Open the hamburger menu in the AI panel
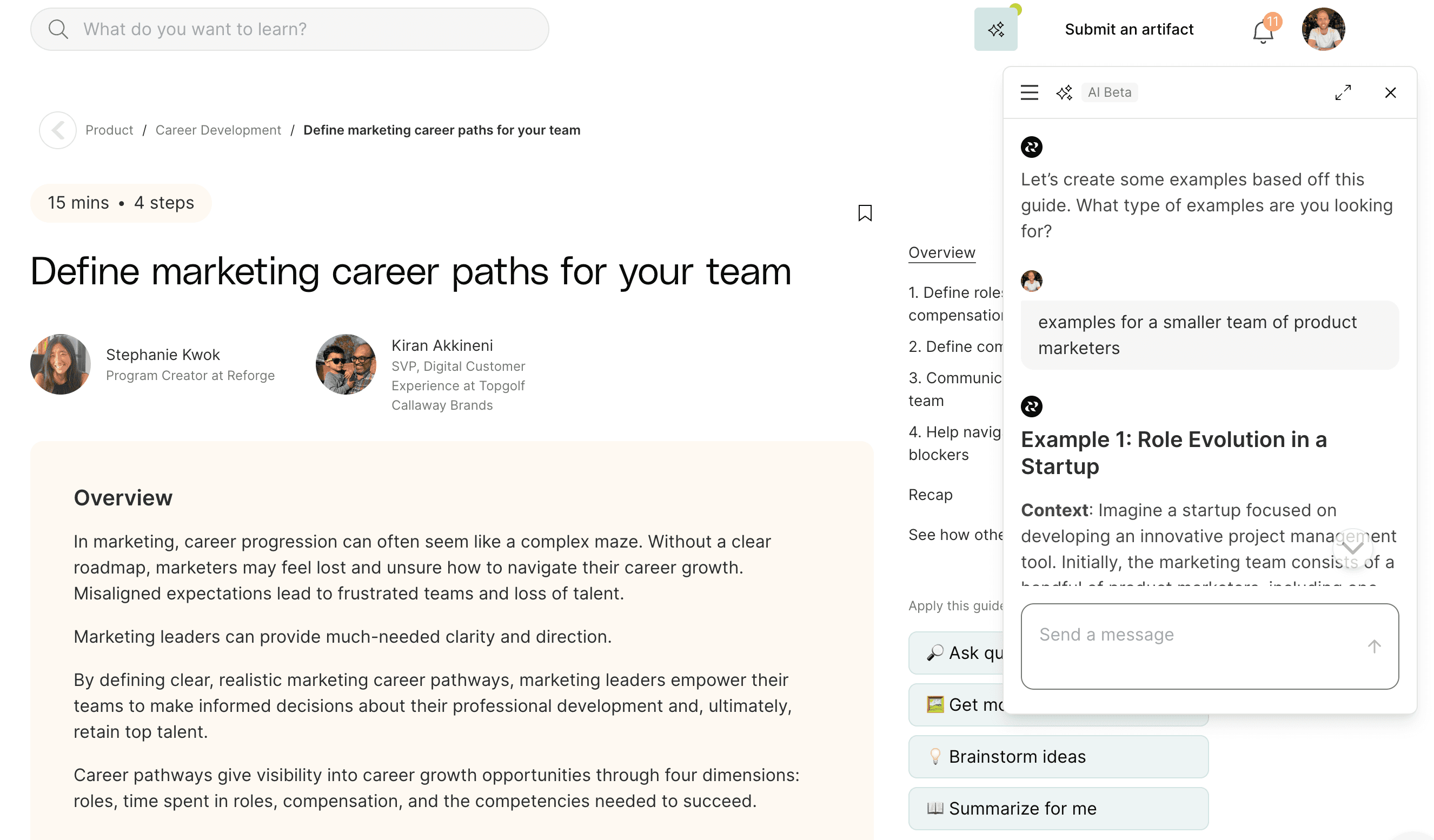The image size is (1434, 840). (1029, 92)
